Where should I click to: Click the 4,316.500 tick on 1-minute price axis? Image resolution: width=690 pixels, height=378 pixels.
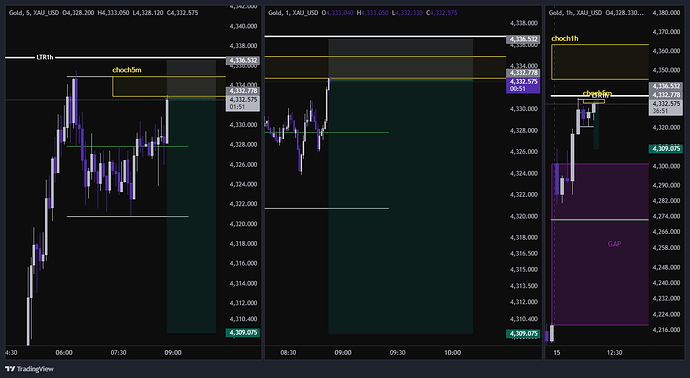524,253
